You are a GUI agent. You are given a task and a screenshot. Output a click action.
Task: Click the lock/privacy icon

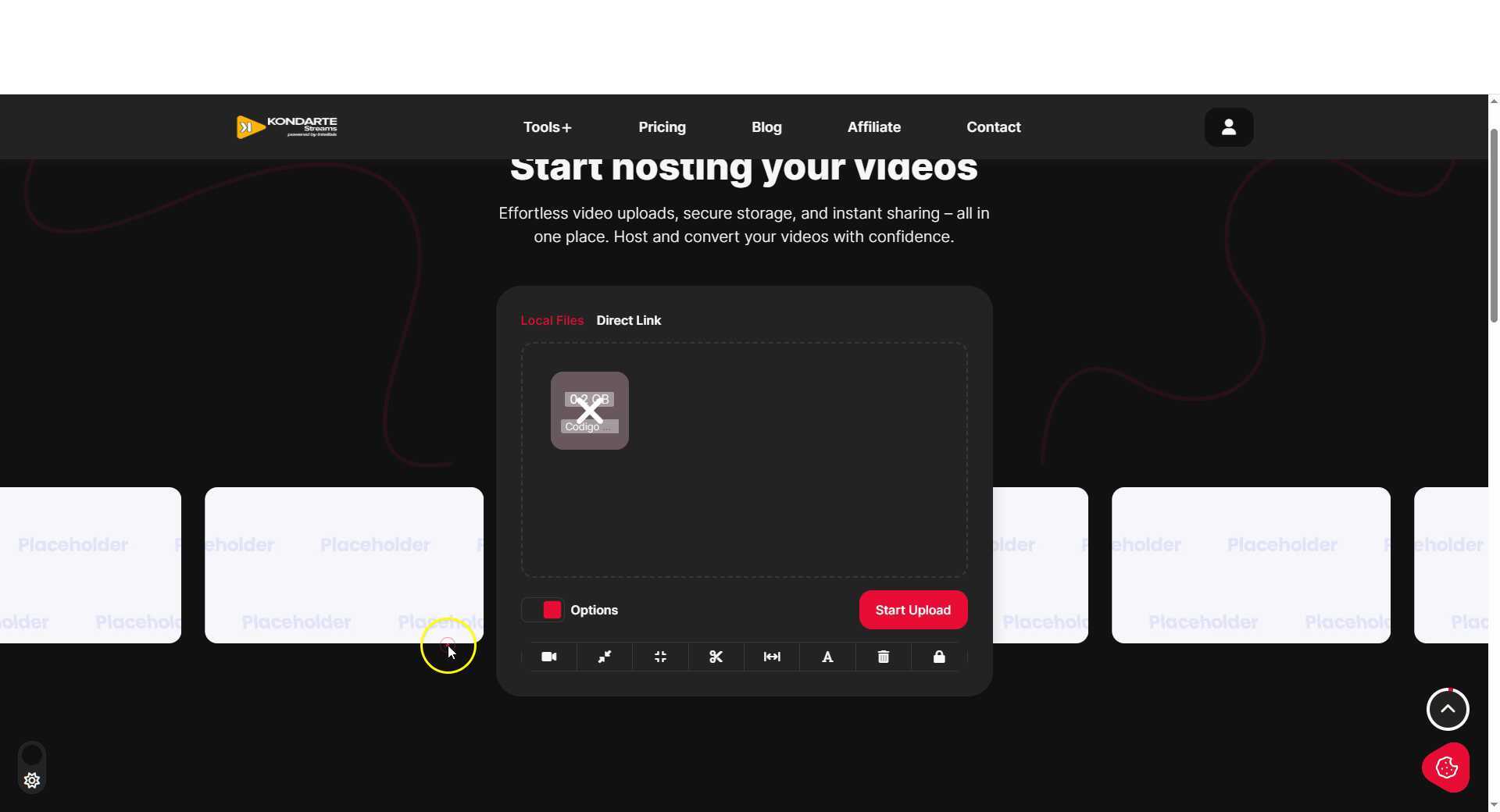(938, 657)
